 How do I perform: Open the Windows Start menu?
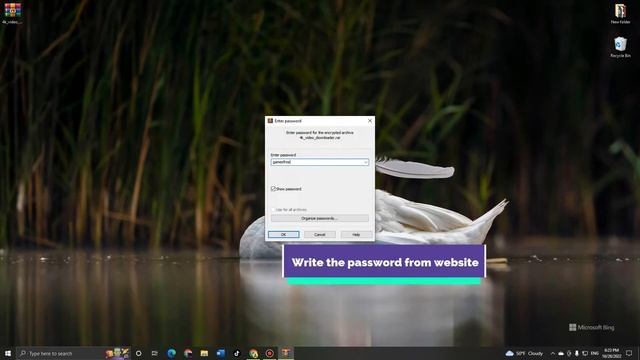(8, 353)
